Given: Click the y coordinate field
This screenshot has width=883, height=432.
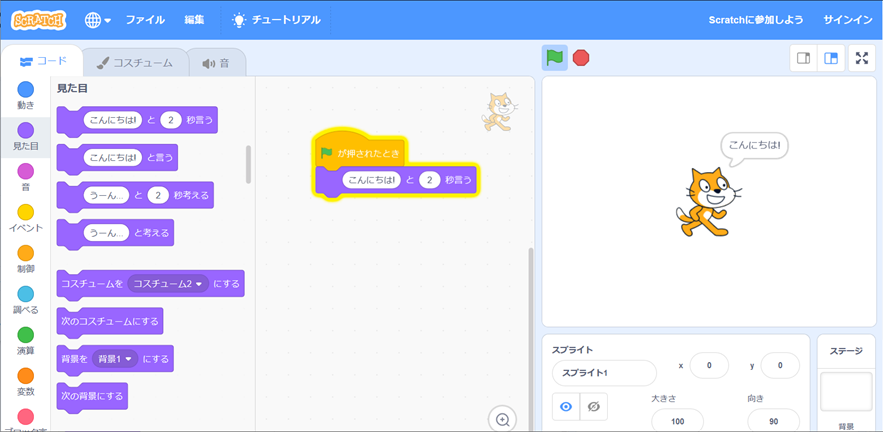Looking at the screenshot, I should 780,366.
